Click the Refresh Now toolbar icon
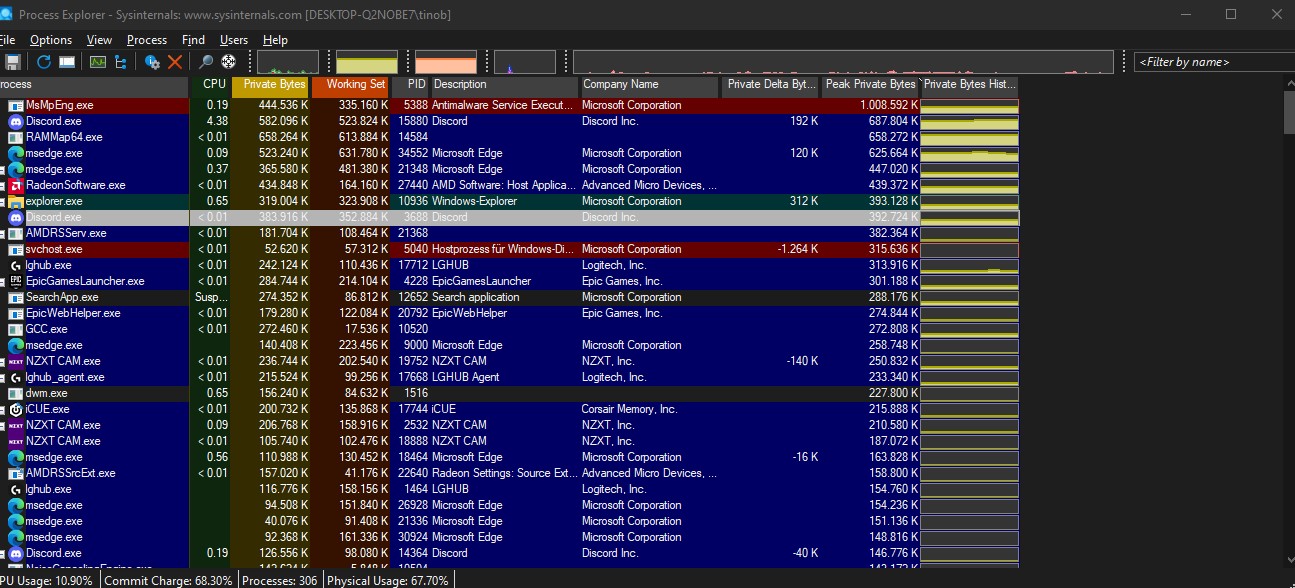 [43, 62]
